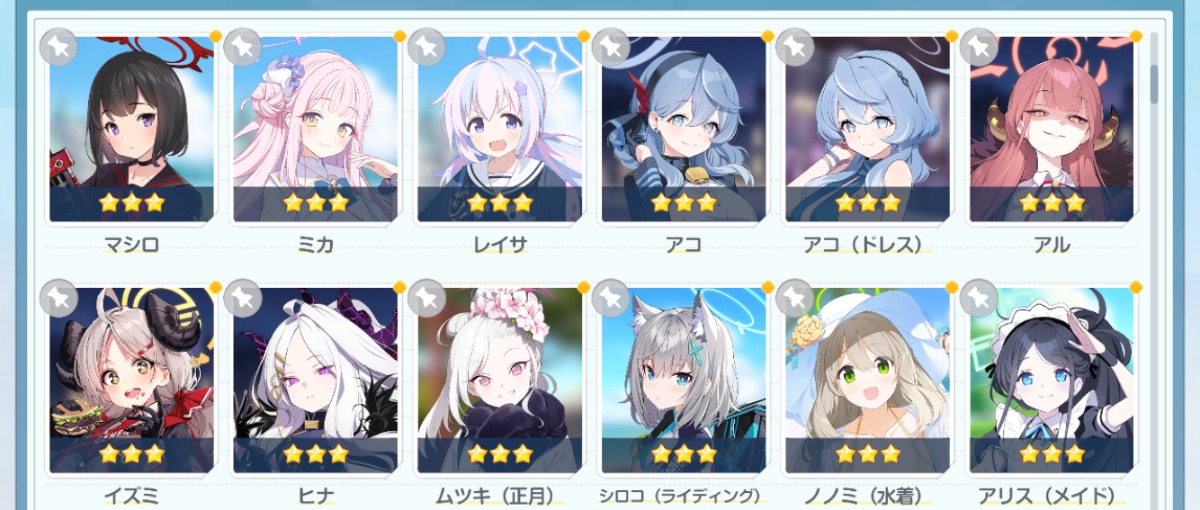Select the イズミ character portrait
1200x510 pixels.
131,380
